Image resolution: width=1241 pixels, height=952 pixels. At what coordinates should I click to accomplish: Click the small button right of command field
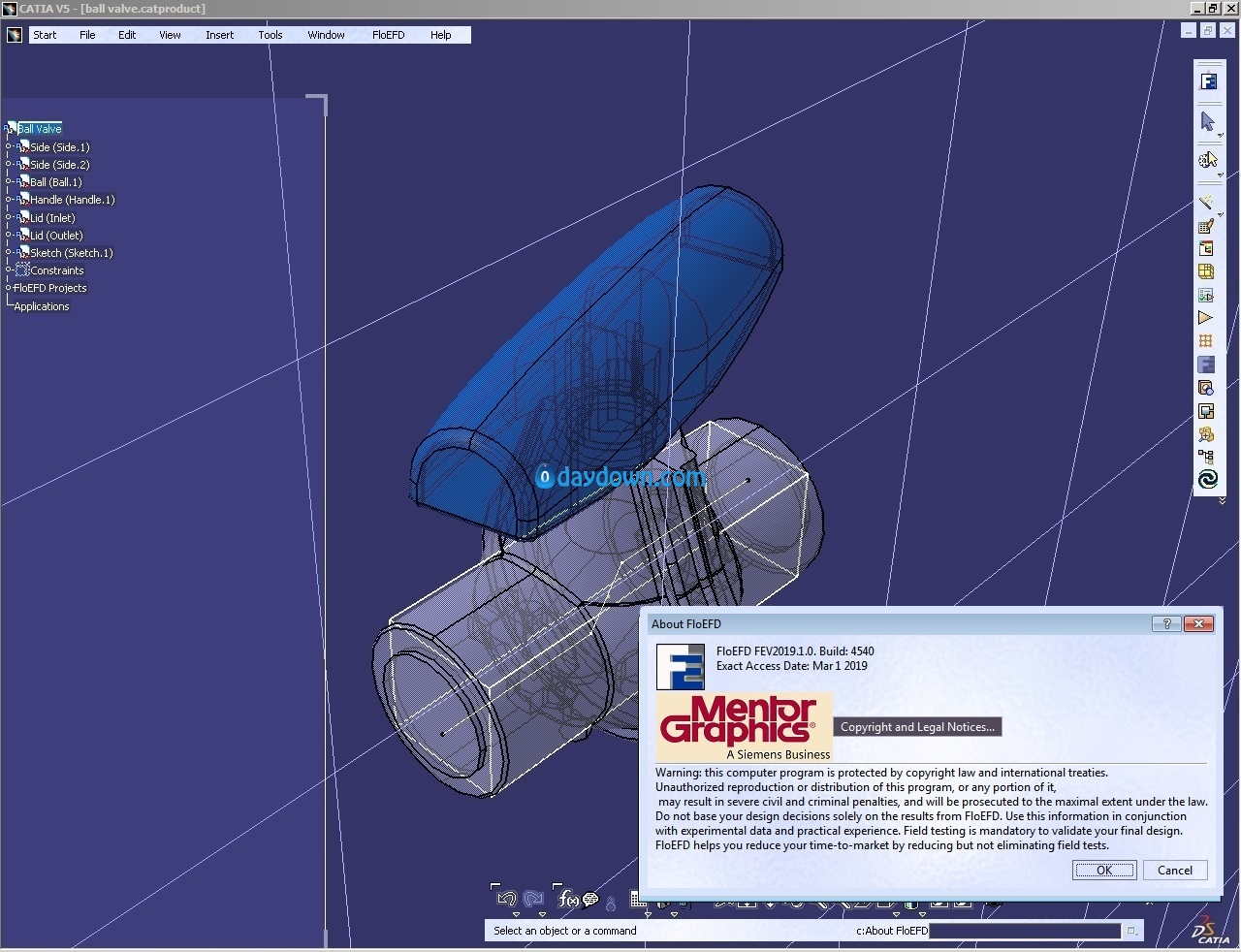tap(1130, 931)
